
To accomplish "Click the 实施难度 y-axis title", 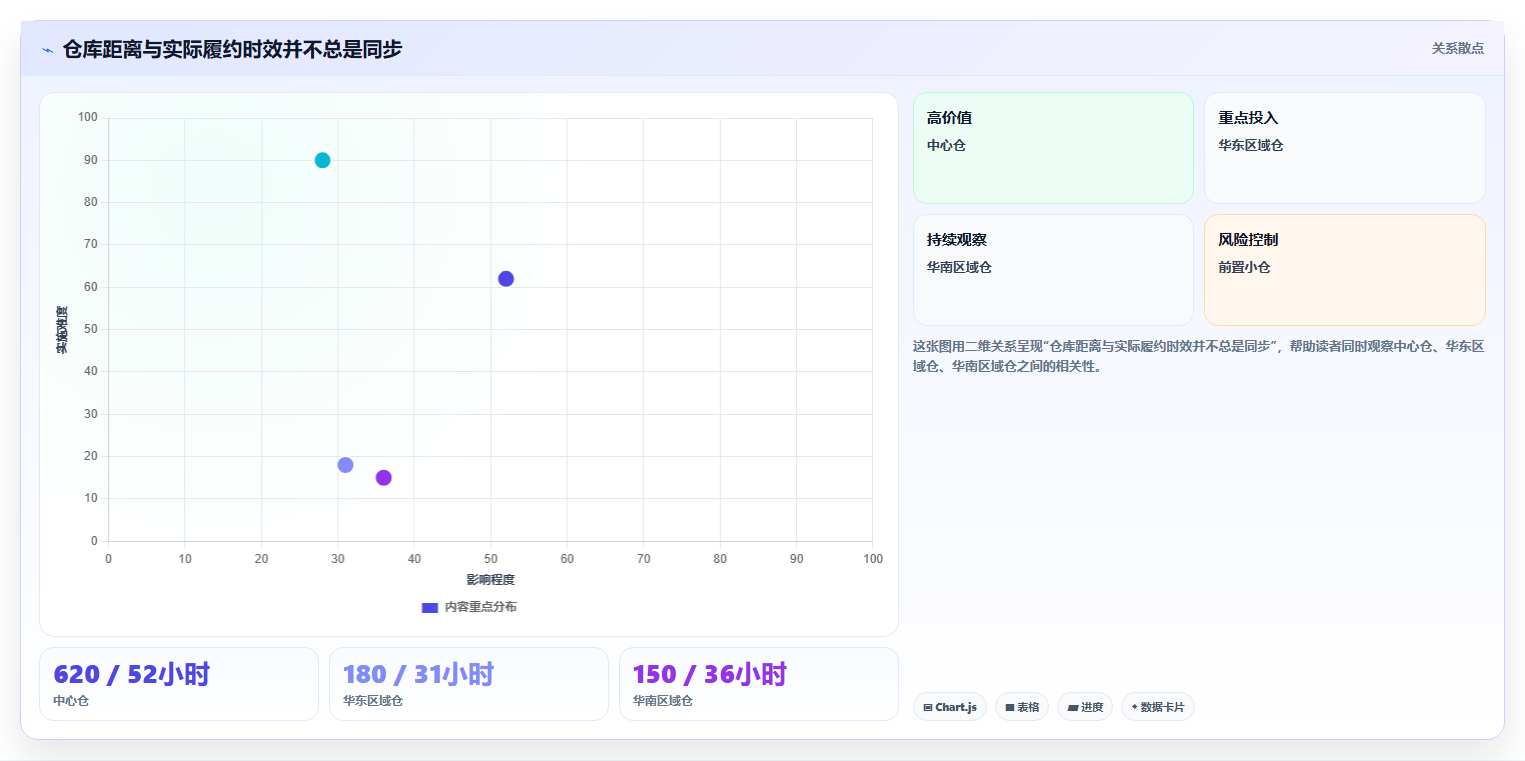I will click(x=62, y=330).
